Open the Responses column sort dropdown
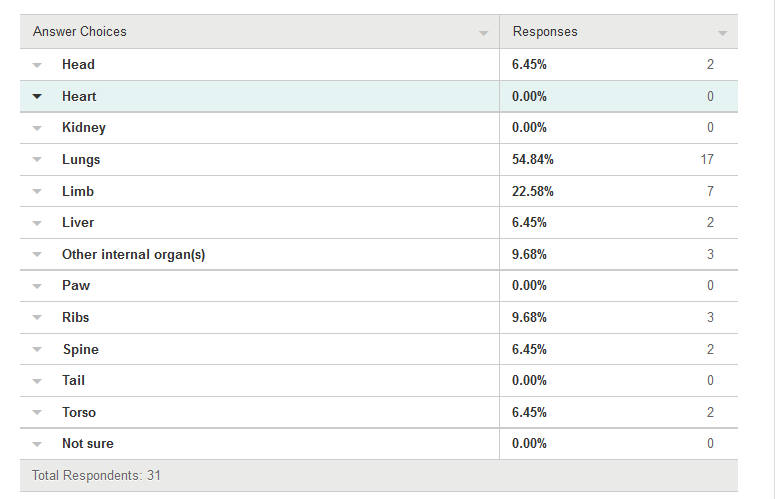775x499 pixels. point(722,33)
